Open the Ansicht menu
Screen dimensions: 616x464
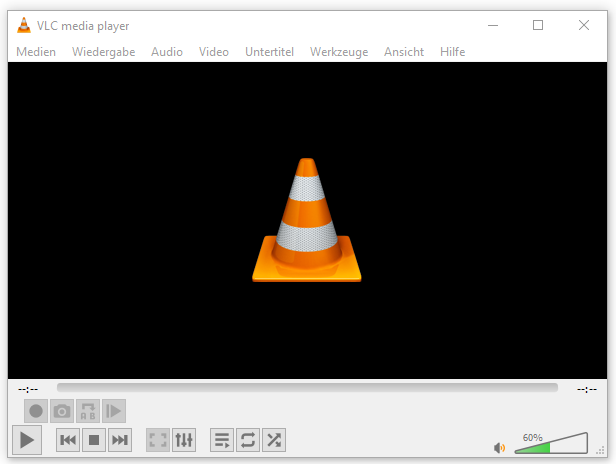[x=404, y=52]
